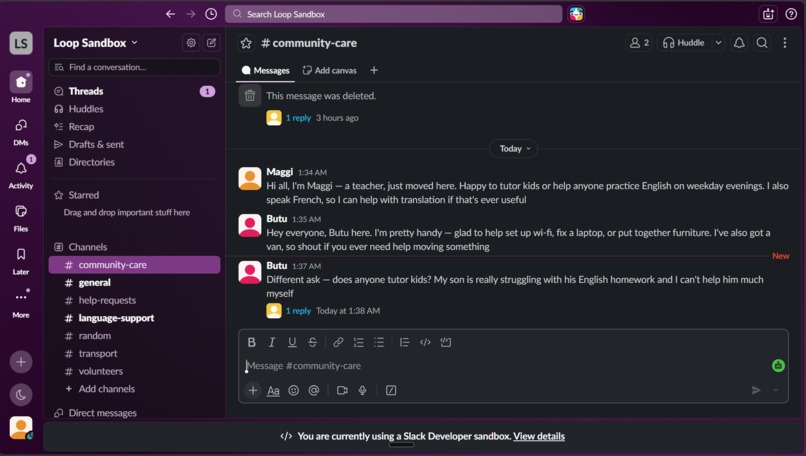Star the community-care channel
The height and width of the screenshot is (456, 806).
[246, 43]
